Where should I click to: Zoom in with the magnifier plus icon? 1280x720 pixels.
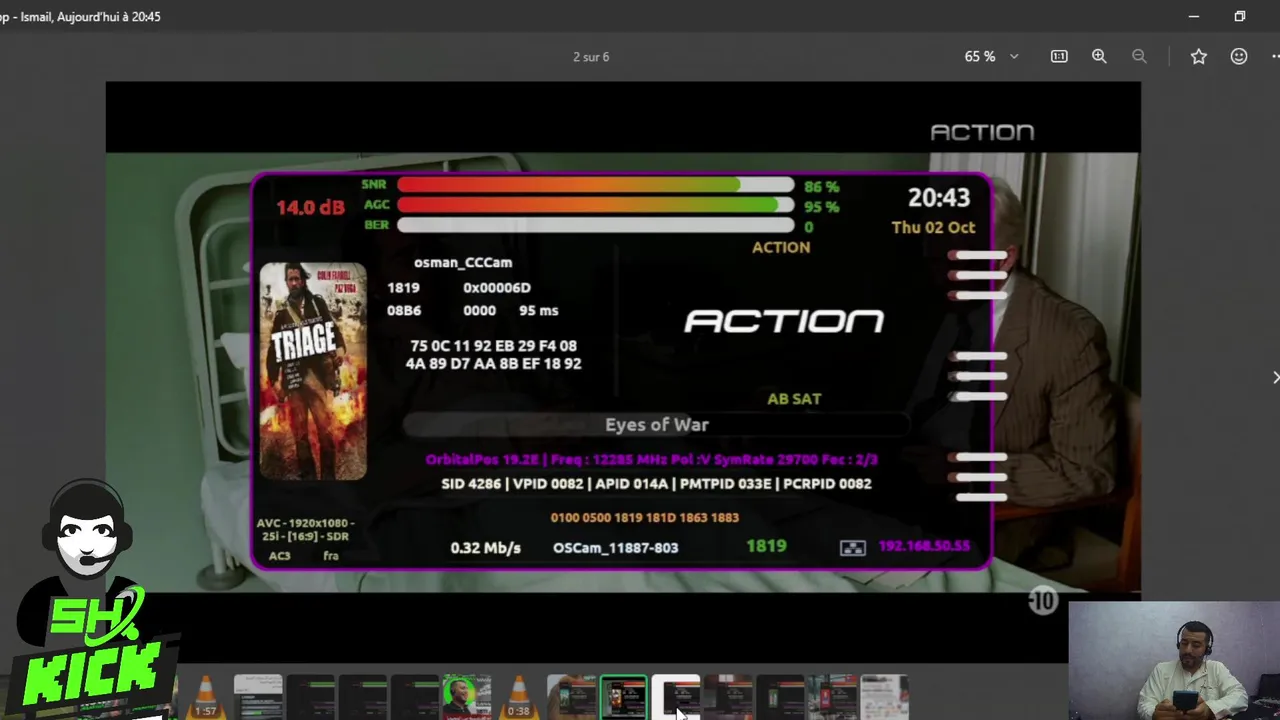pos(1099,57)
